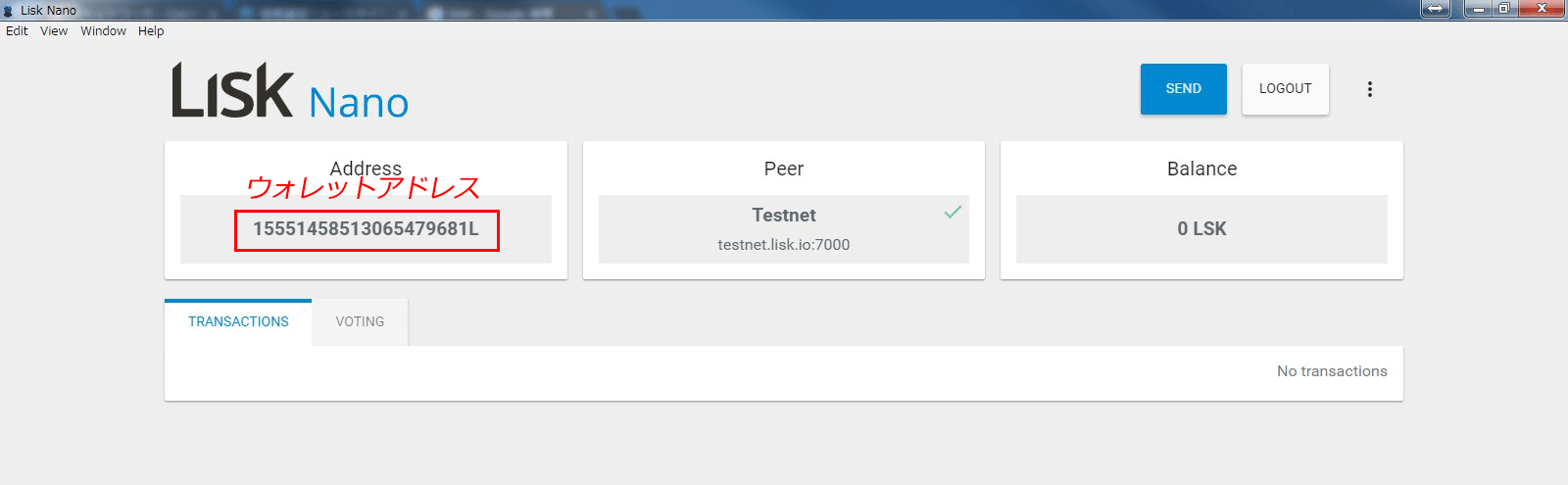1568x485 pixels.
Task: Click the Lisk Nano title bar icon
Action: (x=9, y=11)
